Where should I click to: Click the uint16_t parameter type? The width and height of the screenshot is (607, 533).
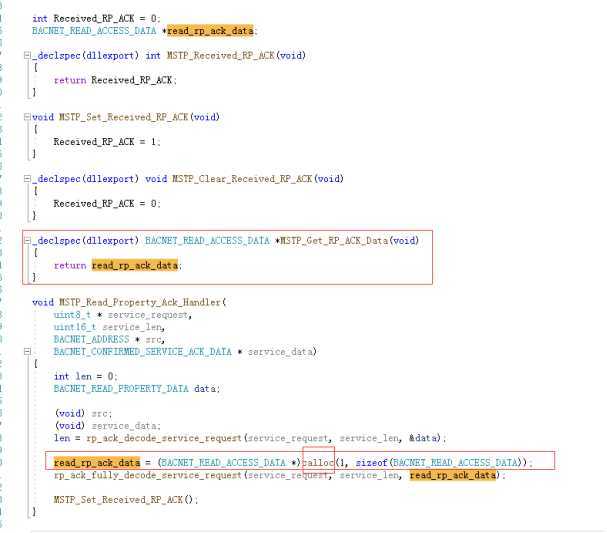(75, 327)
